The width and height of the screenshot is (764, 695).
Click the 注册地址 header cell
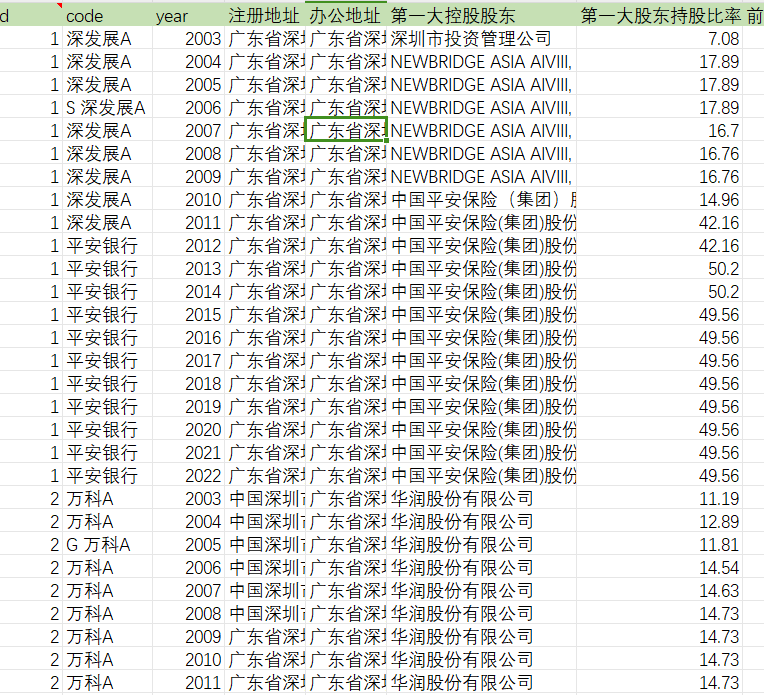click(265, 16)
